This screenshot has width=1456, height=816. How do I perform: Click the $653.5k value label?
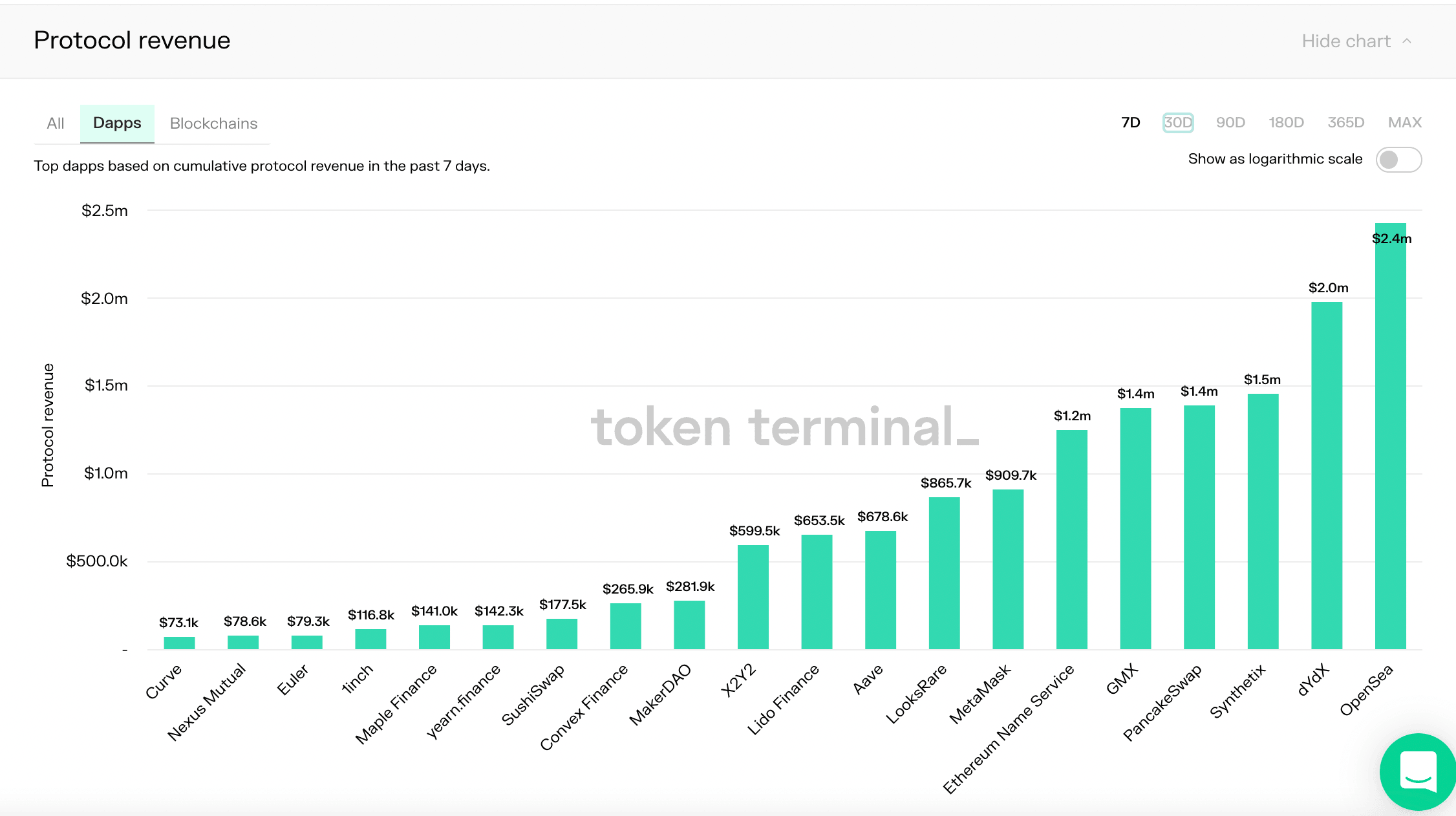tap(819, 521)
